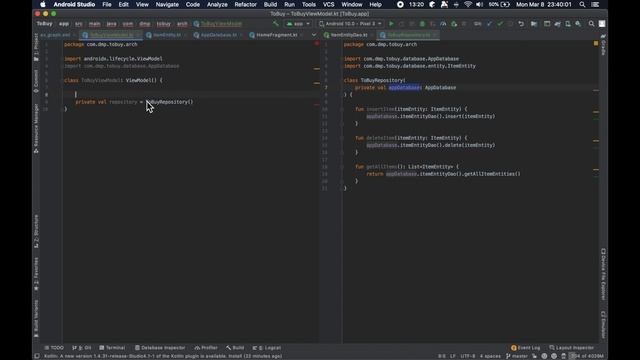Open the VCS menu
Screen dimensions: 640x360
pos(329,4)
